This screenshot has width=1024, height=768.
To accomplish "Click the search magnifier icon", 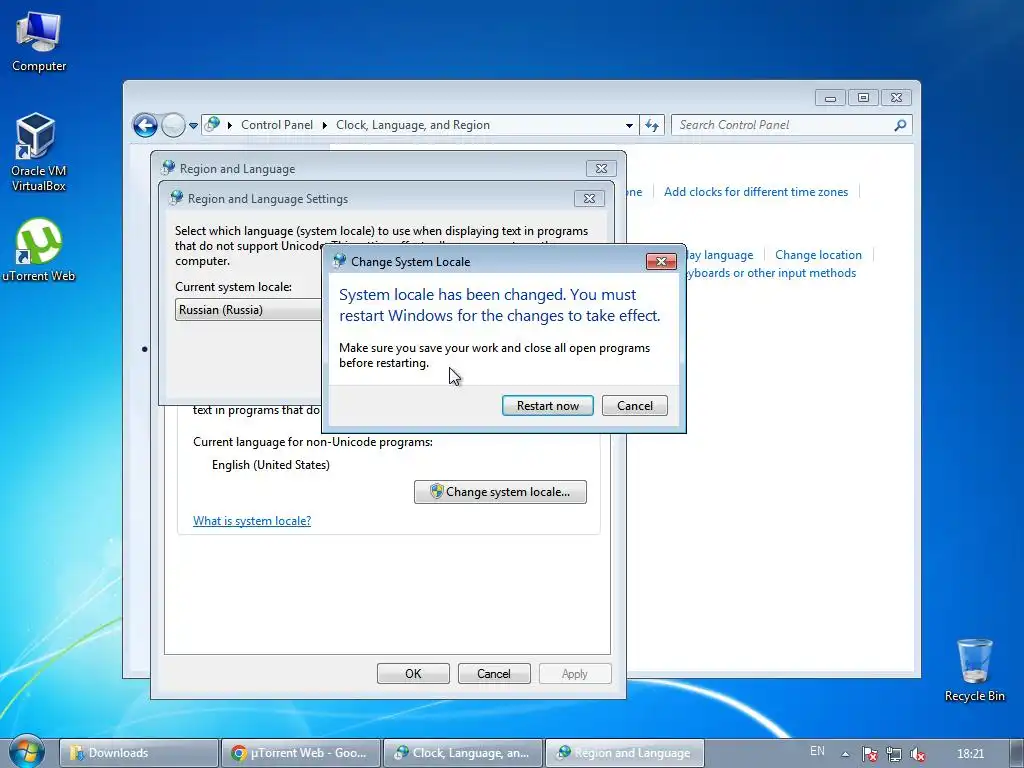I will click(x=900, y=125).
